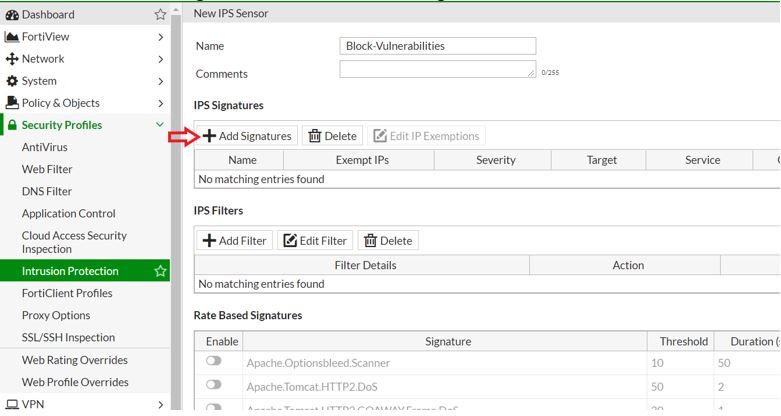Click the FortiView chart icon
Image resolution: width=781 pixels, height=416 pixels.
tap(12, 37)
